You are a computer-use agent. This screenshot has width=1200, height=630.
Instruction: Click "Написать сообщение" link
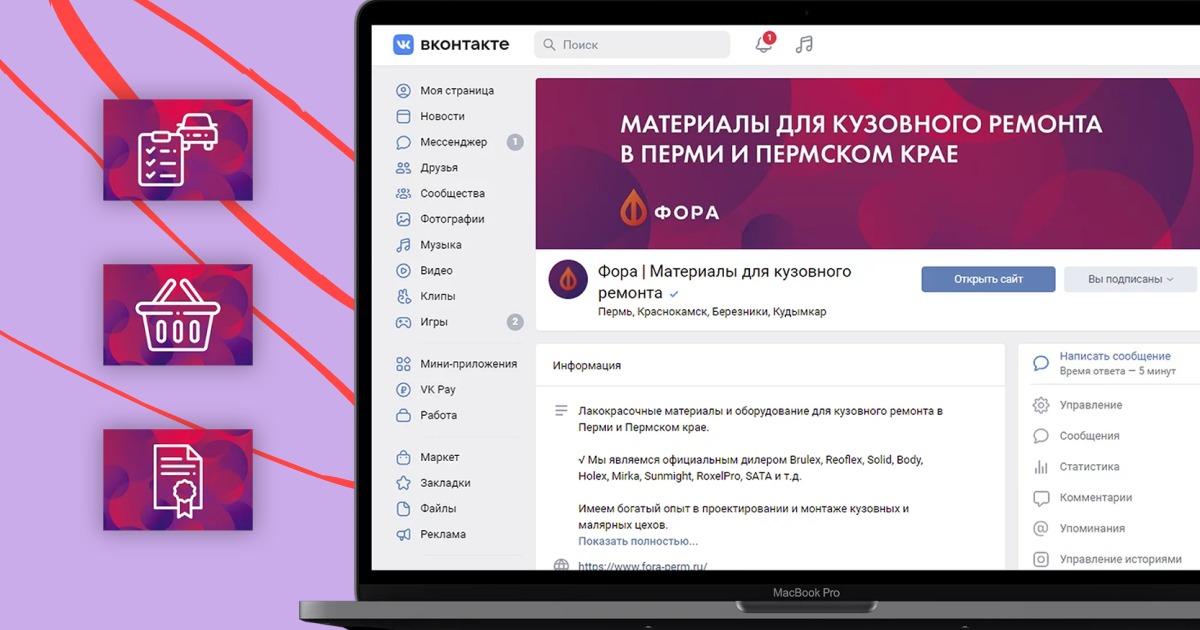point(1114,356)
